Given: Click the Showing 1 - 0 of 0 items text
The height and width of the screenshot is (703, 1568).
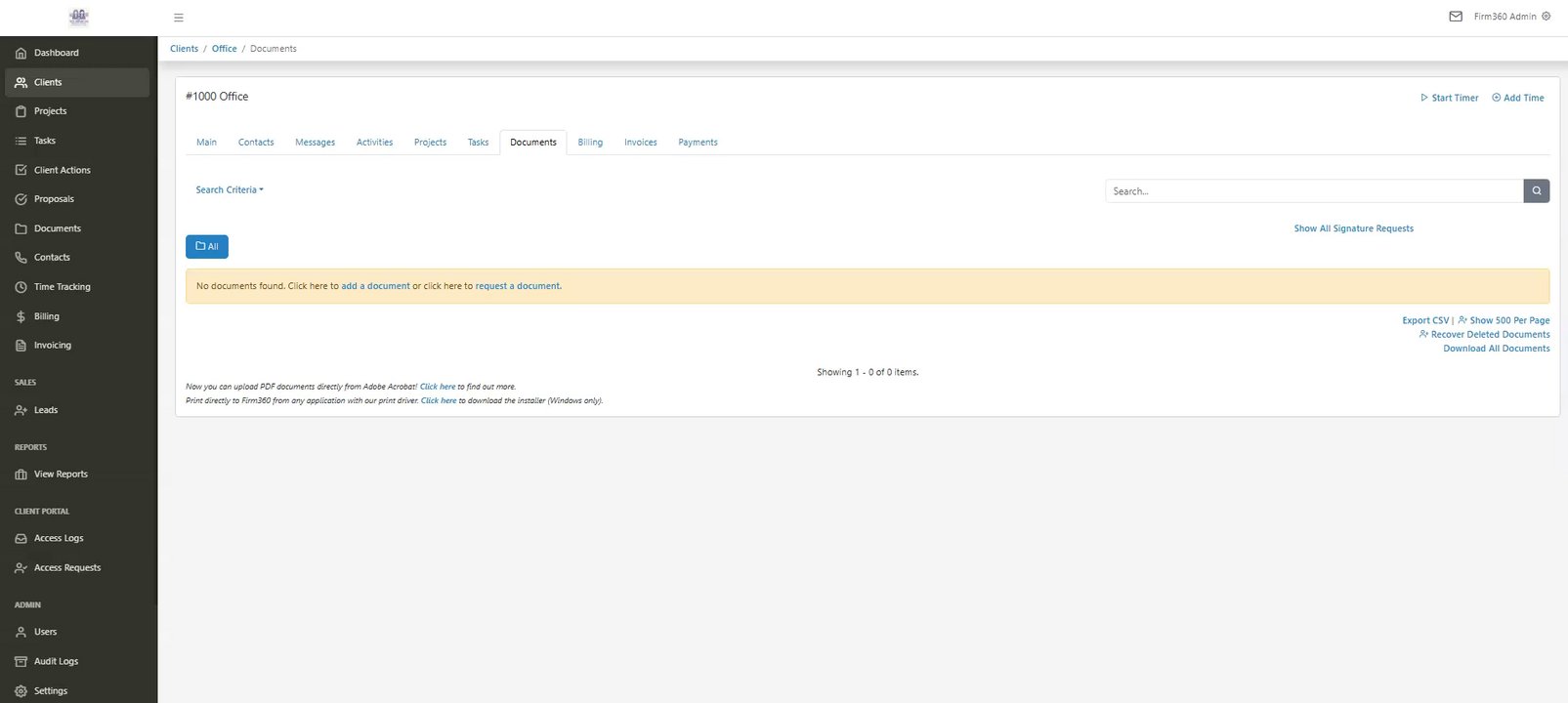Looking at the screenshot, I should pos(868,372).
